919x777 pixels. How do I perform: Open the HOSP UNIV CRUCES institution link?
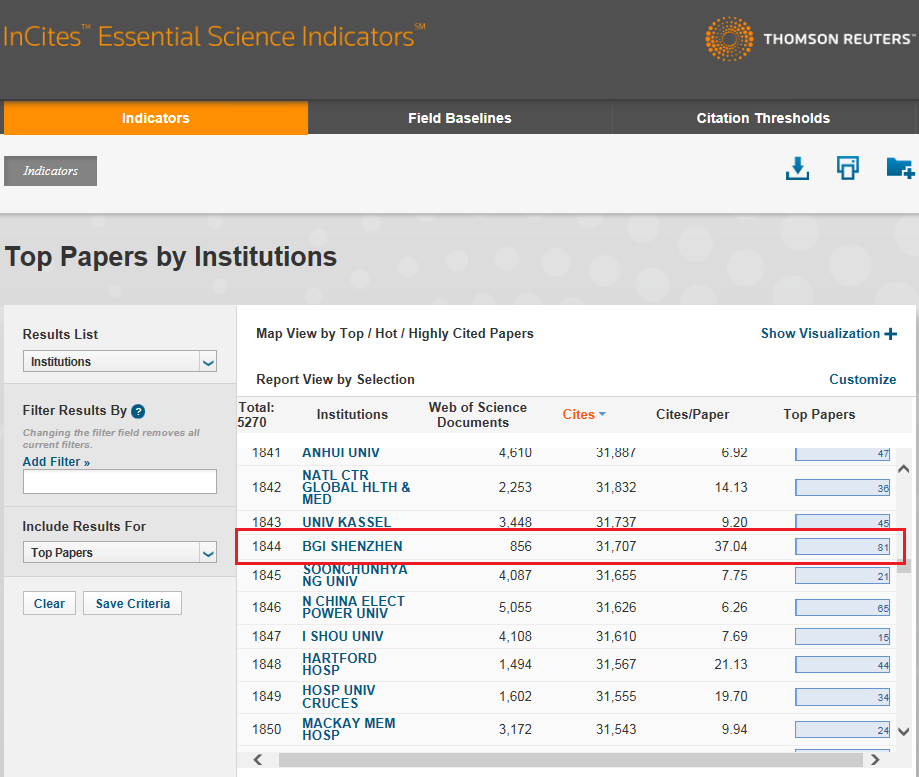point(338,696)
